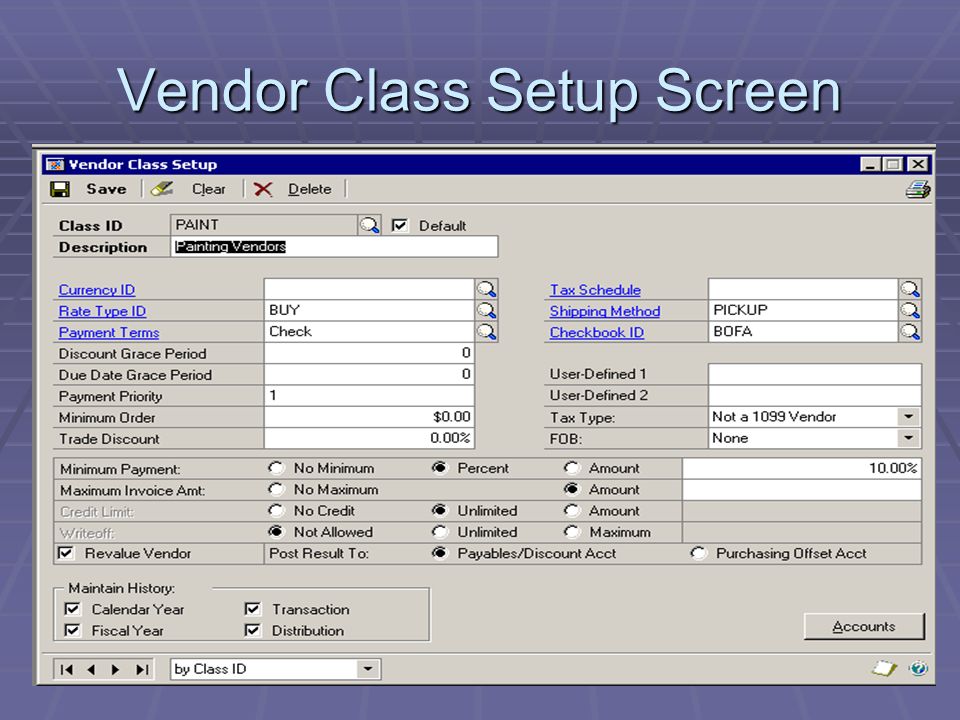Screen dimensions: 960x720
Task: Open the Payment Terms lookup magnifier
Action: (487, 332)
